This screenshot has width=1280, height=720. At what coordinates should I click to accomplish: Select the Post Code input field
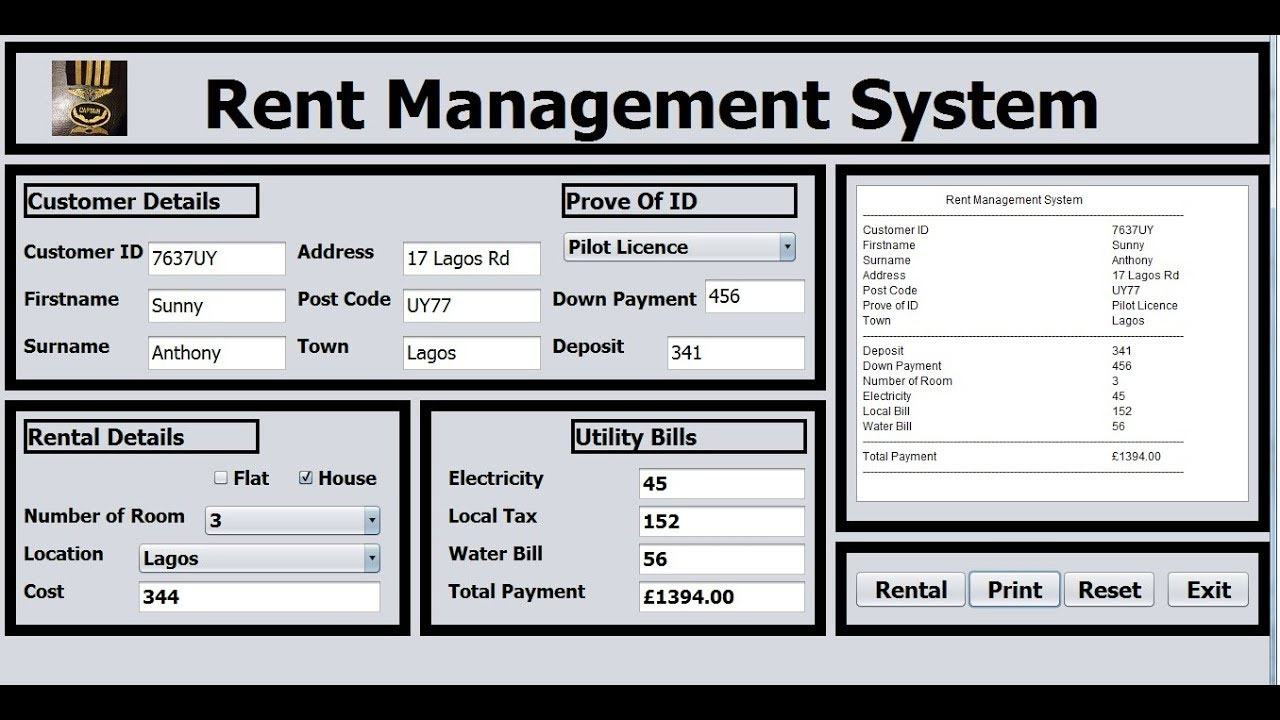(471, 306)
